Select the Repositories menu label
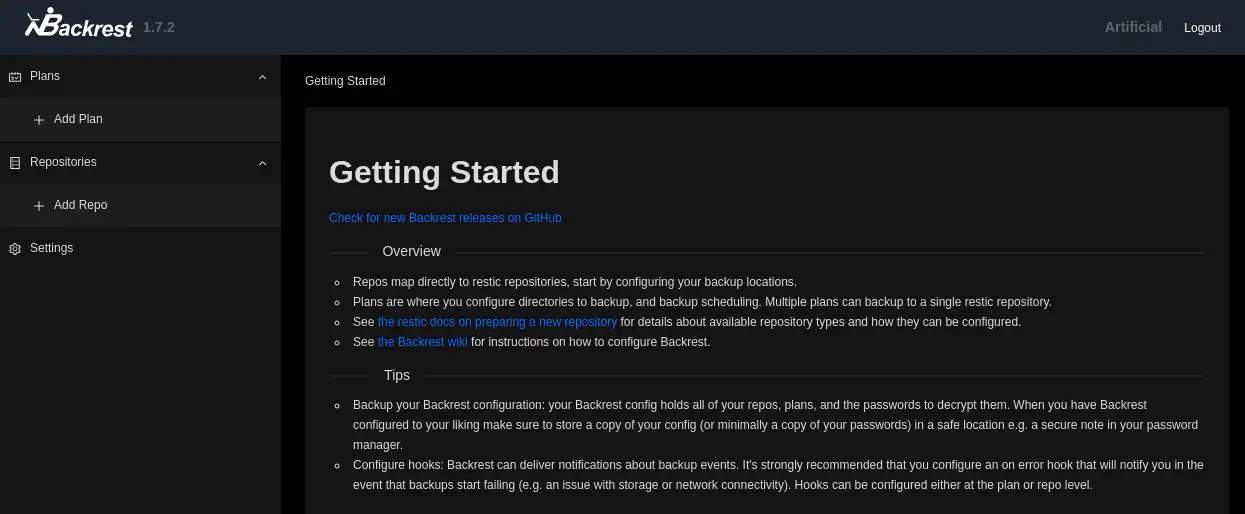This screenshot has height=514, width=1245. click(x=63, y=162)
